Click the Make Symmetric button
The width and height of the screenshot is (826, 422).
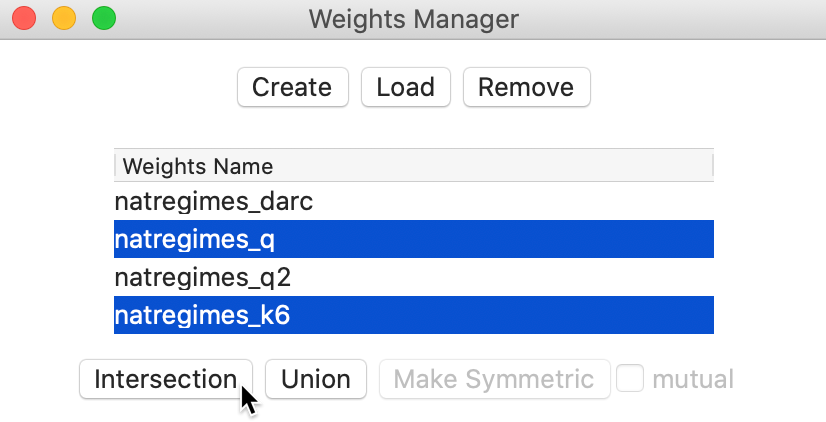(x=494, y=379)
